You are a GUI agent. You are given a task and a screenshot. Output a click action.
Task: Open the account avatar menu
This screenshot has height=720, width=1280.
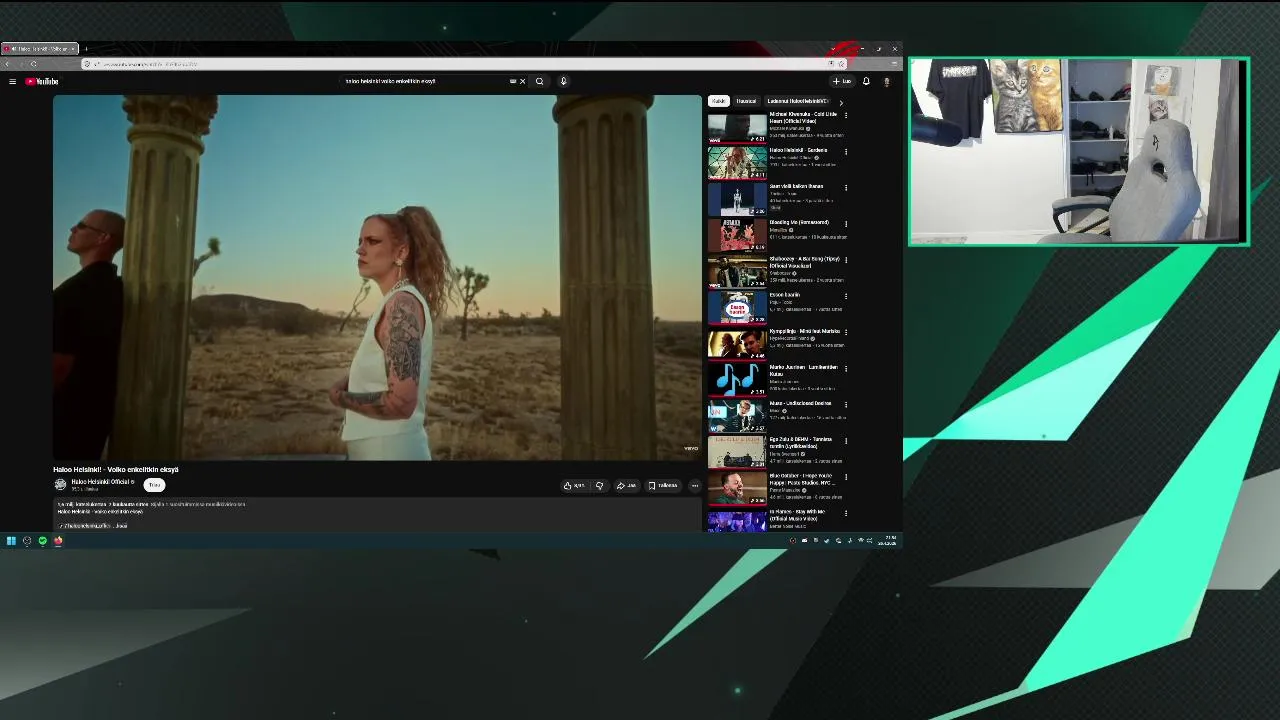pyautogui.click(x=886, y=81)
